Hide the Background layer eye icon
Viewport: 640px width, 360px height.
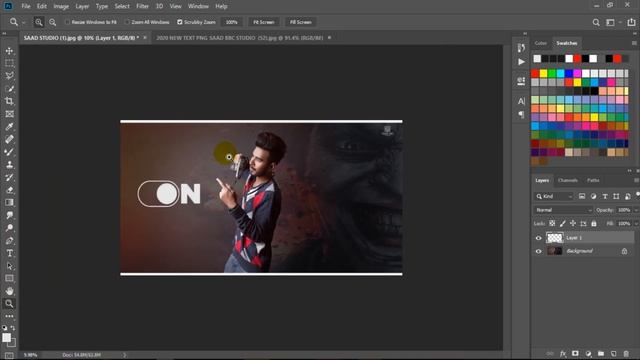[x=538, y=251]
